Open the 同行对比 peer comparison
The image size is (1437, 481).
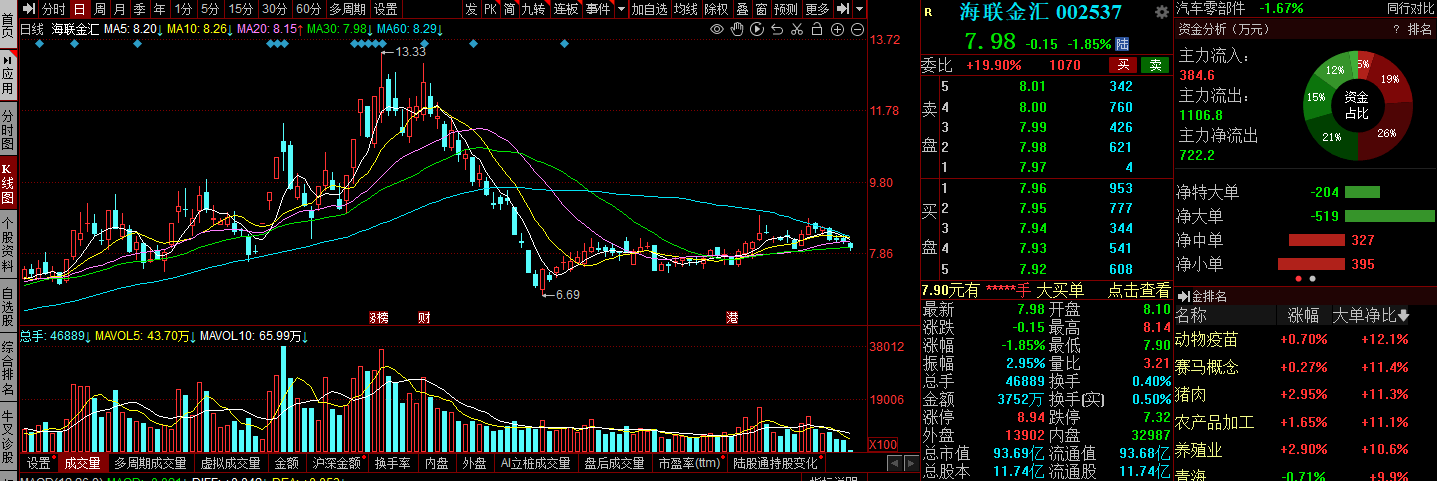[x=1409, y=8]
